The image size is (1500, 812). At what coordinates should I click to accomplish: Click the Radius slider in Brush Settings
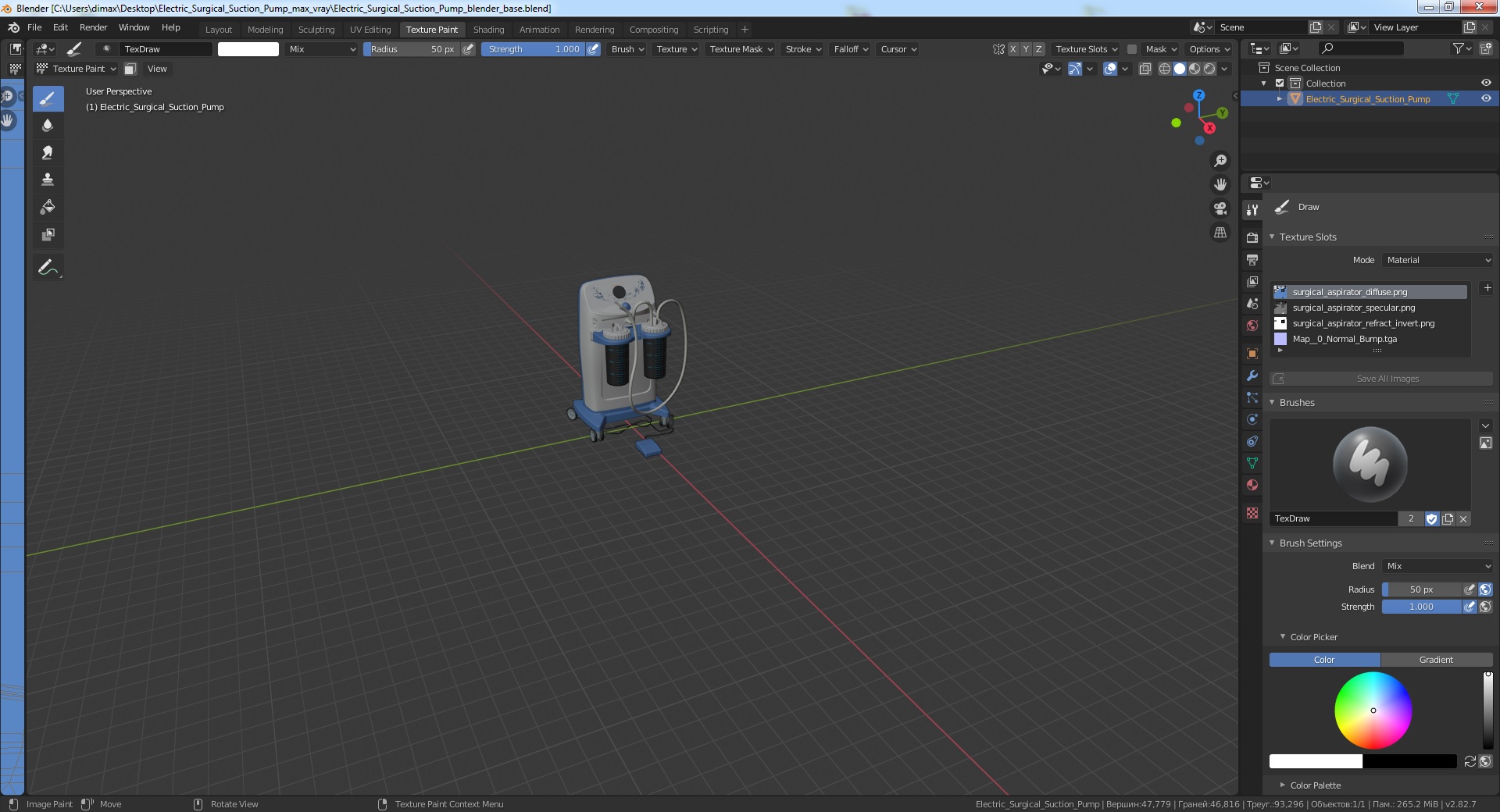coord(1421,589)
